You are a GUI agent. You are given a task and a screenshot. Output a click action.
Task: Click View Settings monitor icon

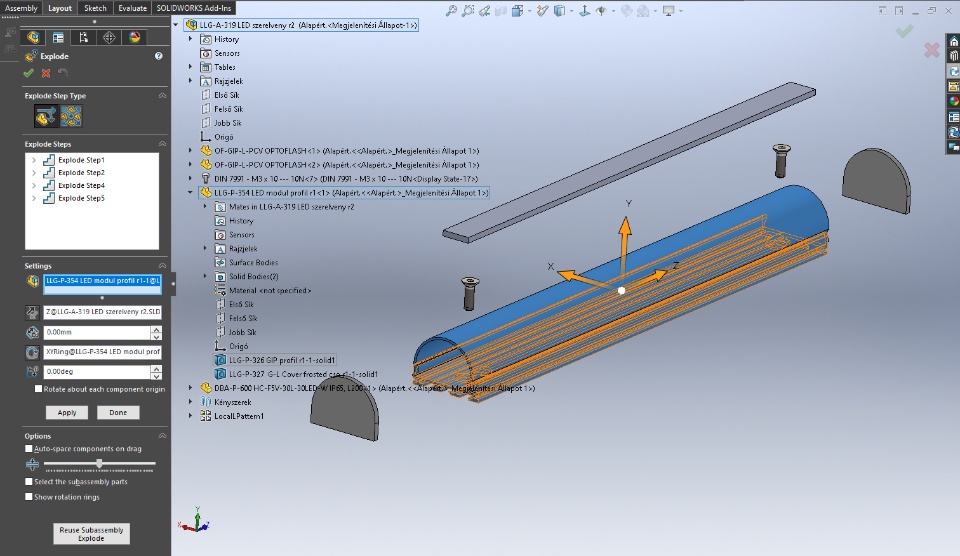click(x=668, y=10)
